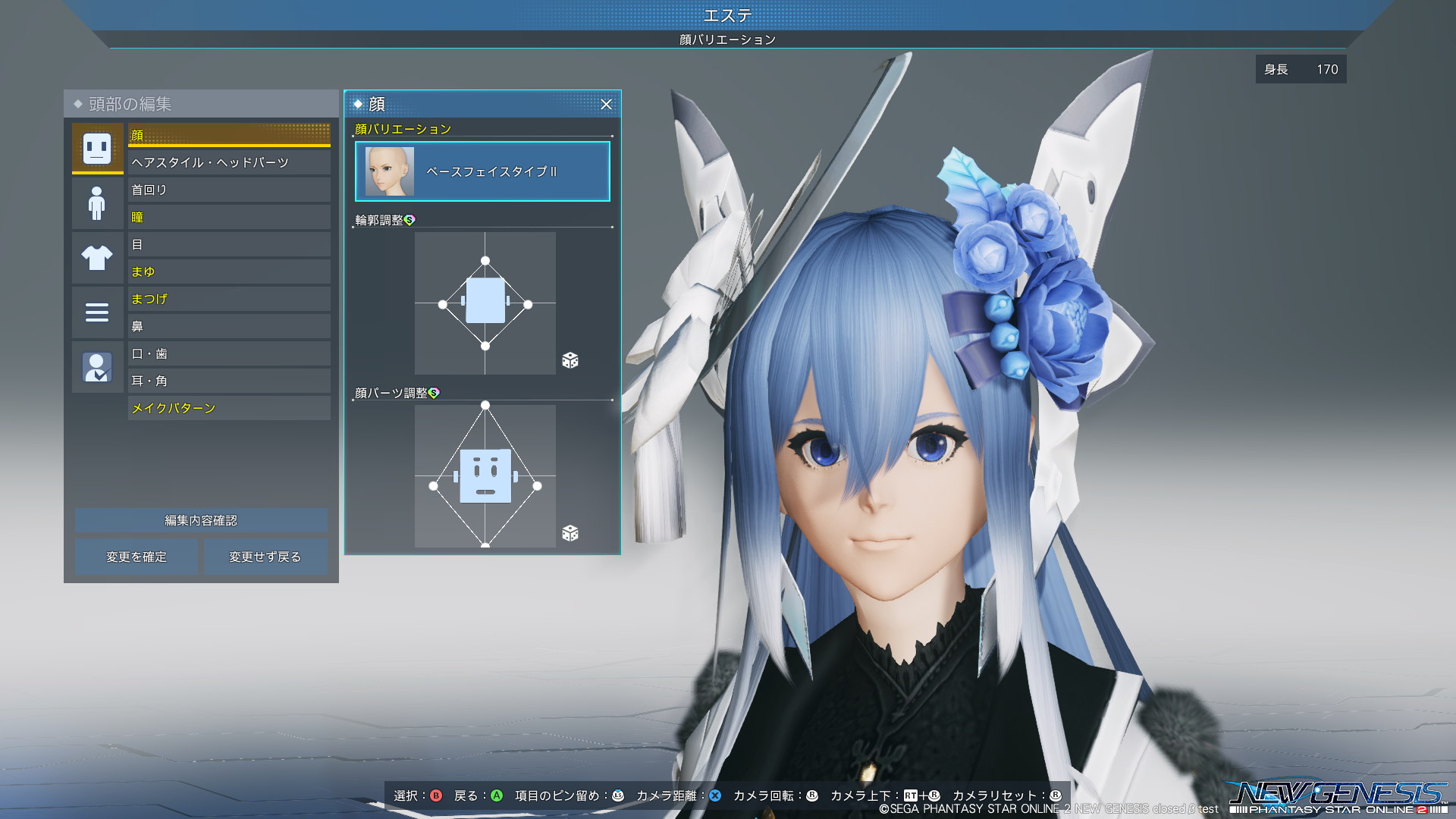Select ベースフェイスタイプII face variation
This screenshot has height=819, width=1456.
click(x=482, y=171)
